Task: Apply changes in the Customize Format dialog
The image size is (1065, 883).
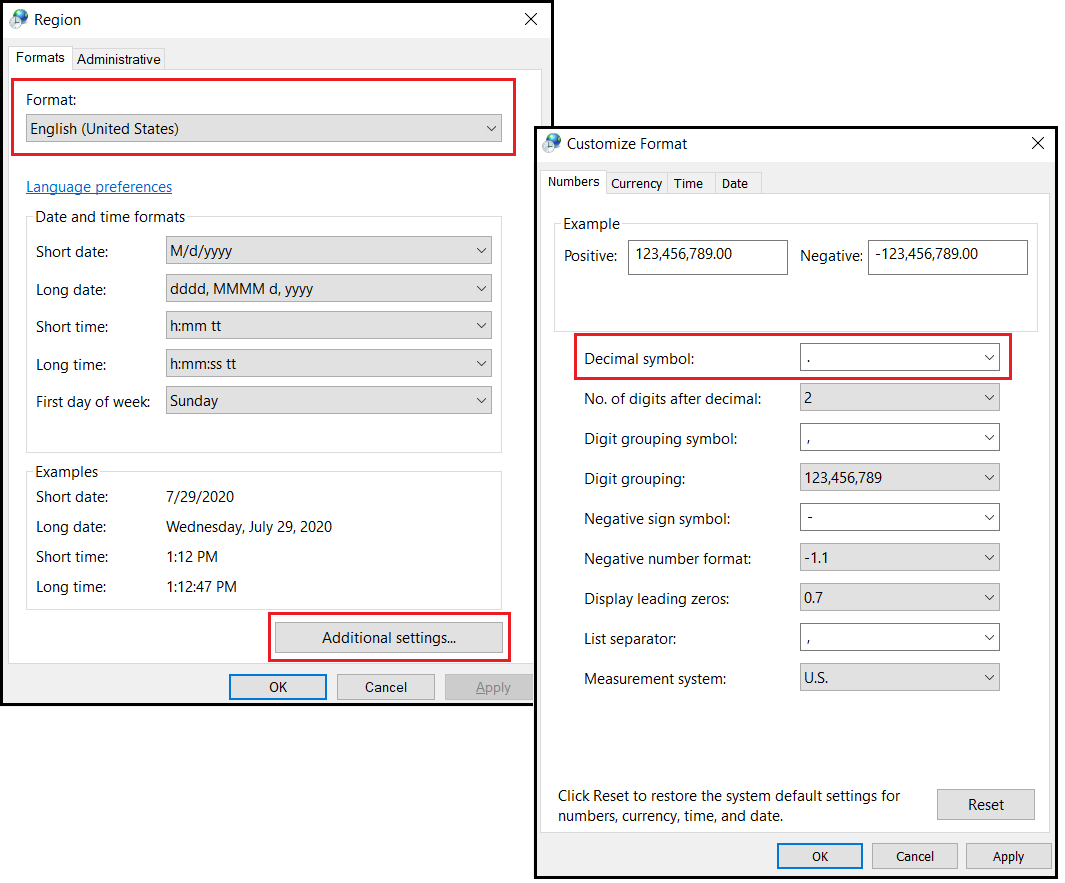Action: click(x=1008, y=856)
